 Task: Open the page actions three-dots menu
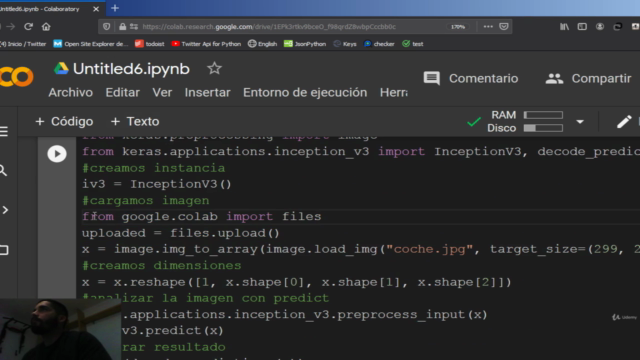point(488,27)
